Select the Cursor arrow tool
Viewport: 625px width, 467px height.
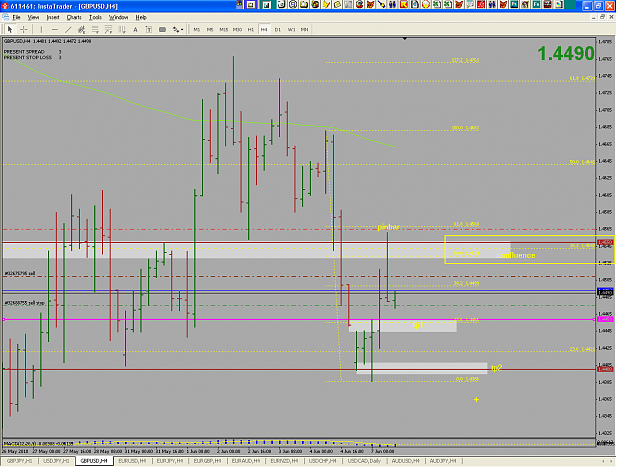[x=10, y=29]
